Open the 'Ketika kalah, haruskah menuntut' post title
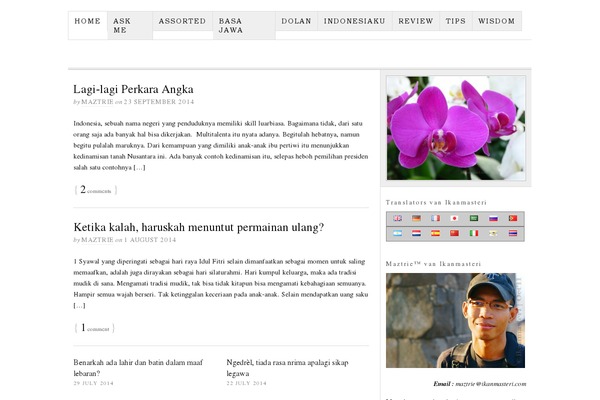The width and height of the screenshot is (600, 400). pyautogui.click(x=199, y=227)
